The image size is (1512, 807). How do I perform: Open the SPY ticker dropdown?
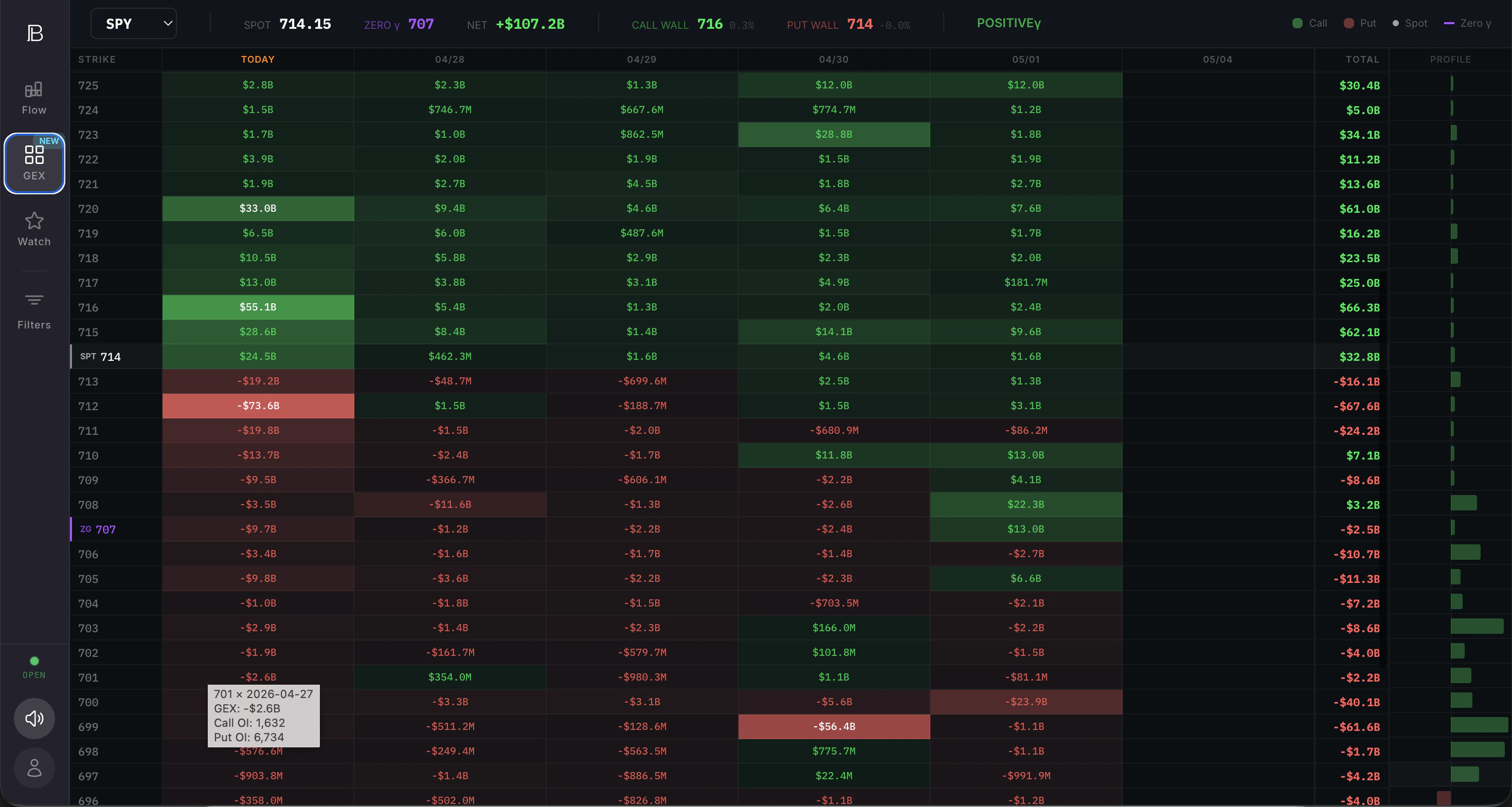tap(134, 24)
